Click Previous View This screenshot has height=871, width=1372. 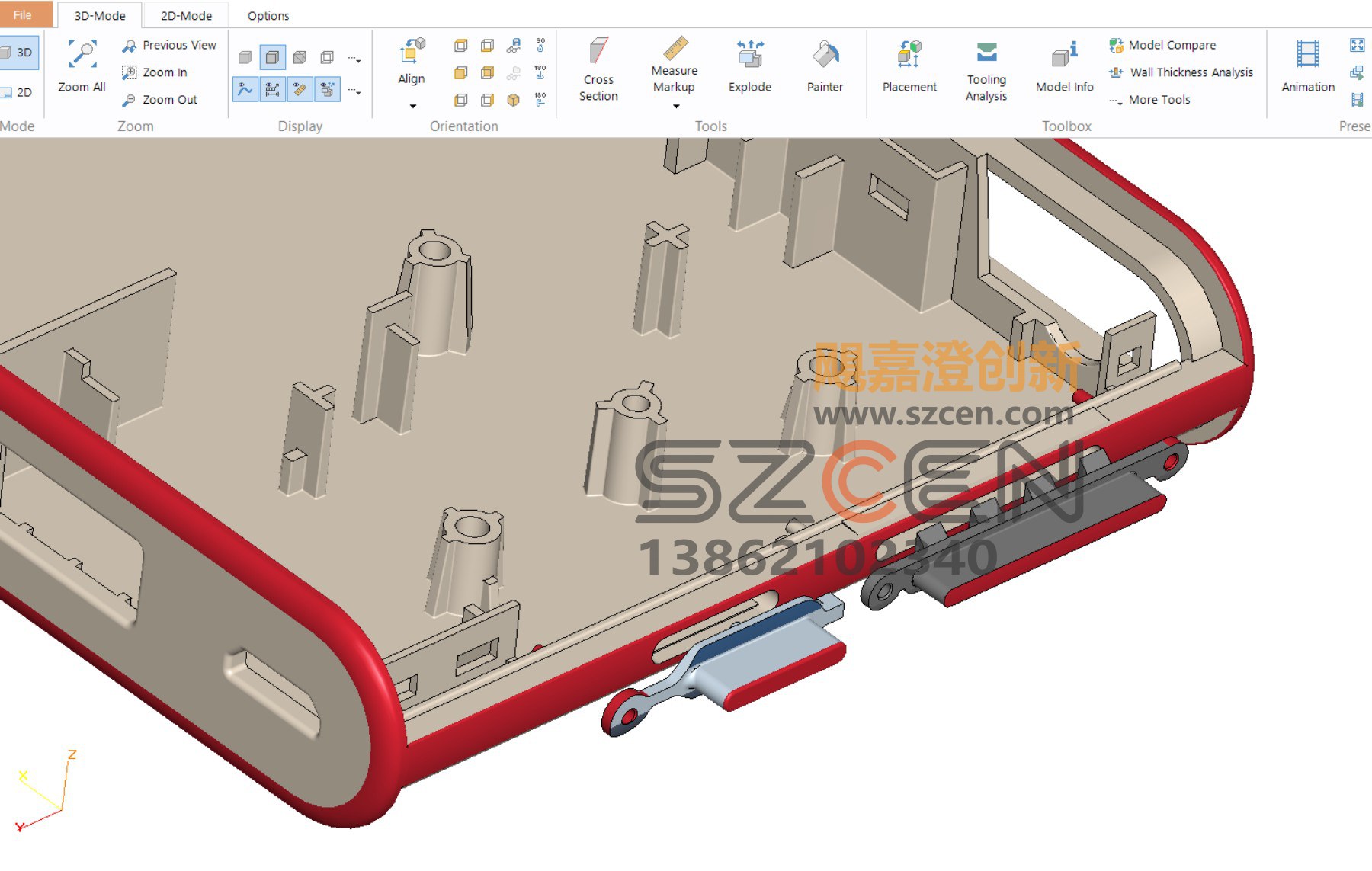point(169,45)
